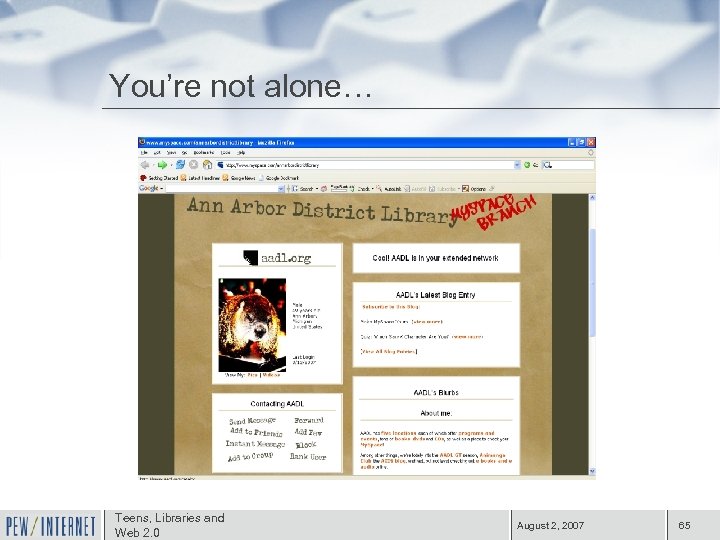
Task: Click the Ann Arbor District Library page heading
Action: coord(324,210)
